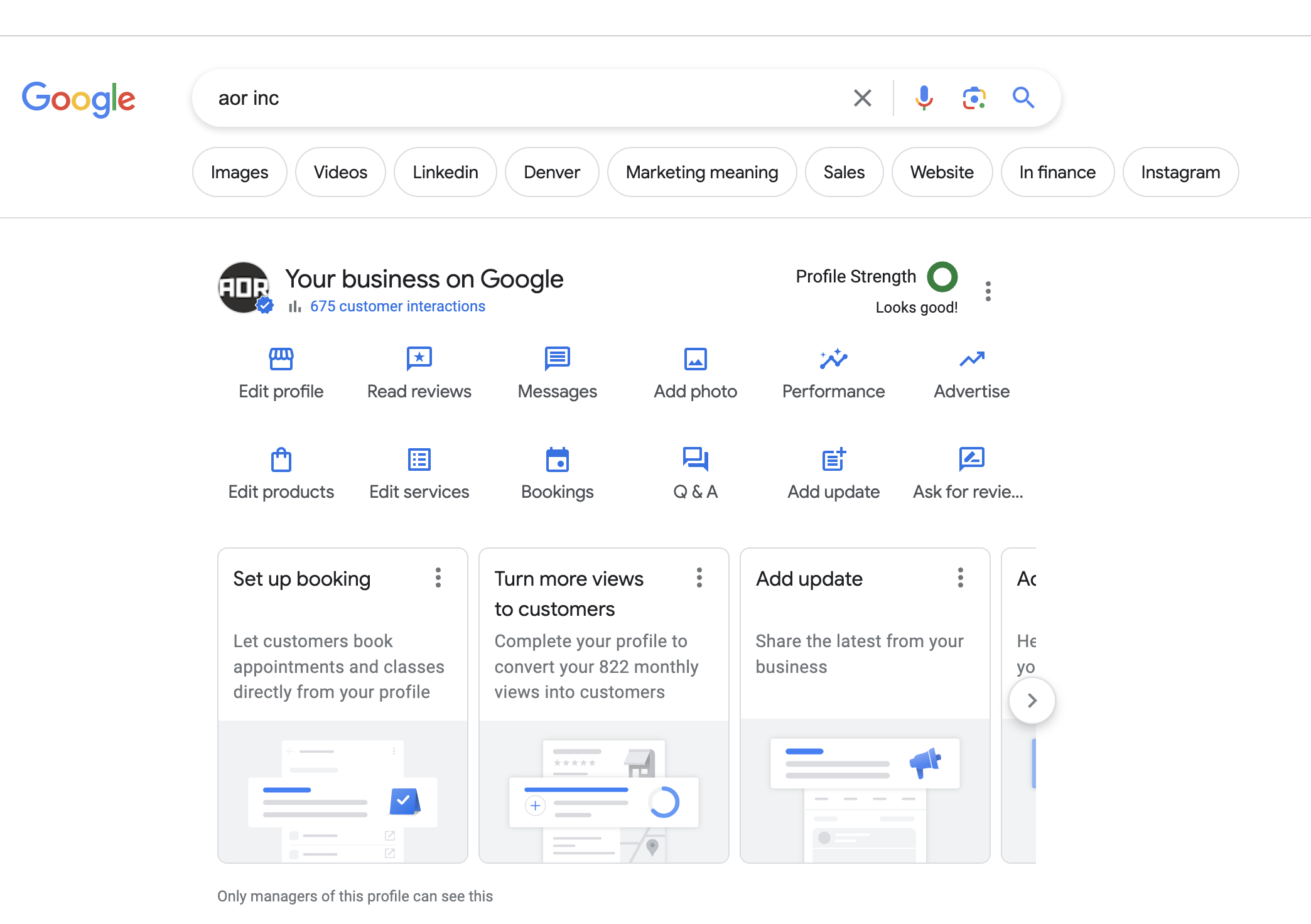Click Add update post icon
The height and width of the screenshot is (924, 1311).
click(x=834, y=459)
